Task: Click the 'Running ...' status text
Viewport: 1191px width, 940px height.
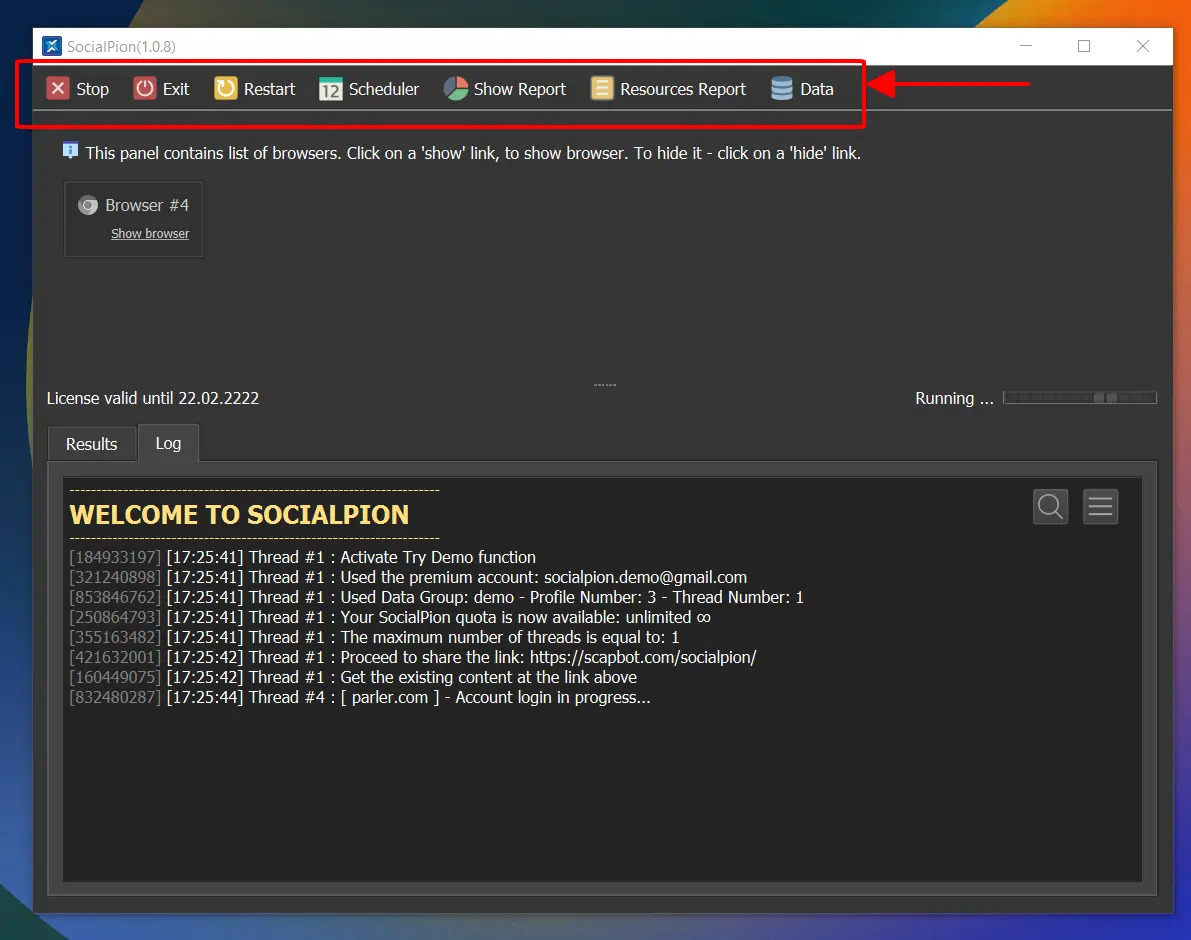Action: pos(954,399)
